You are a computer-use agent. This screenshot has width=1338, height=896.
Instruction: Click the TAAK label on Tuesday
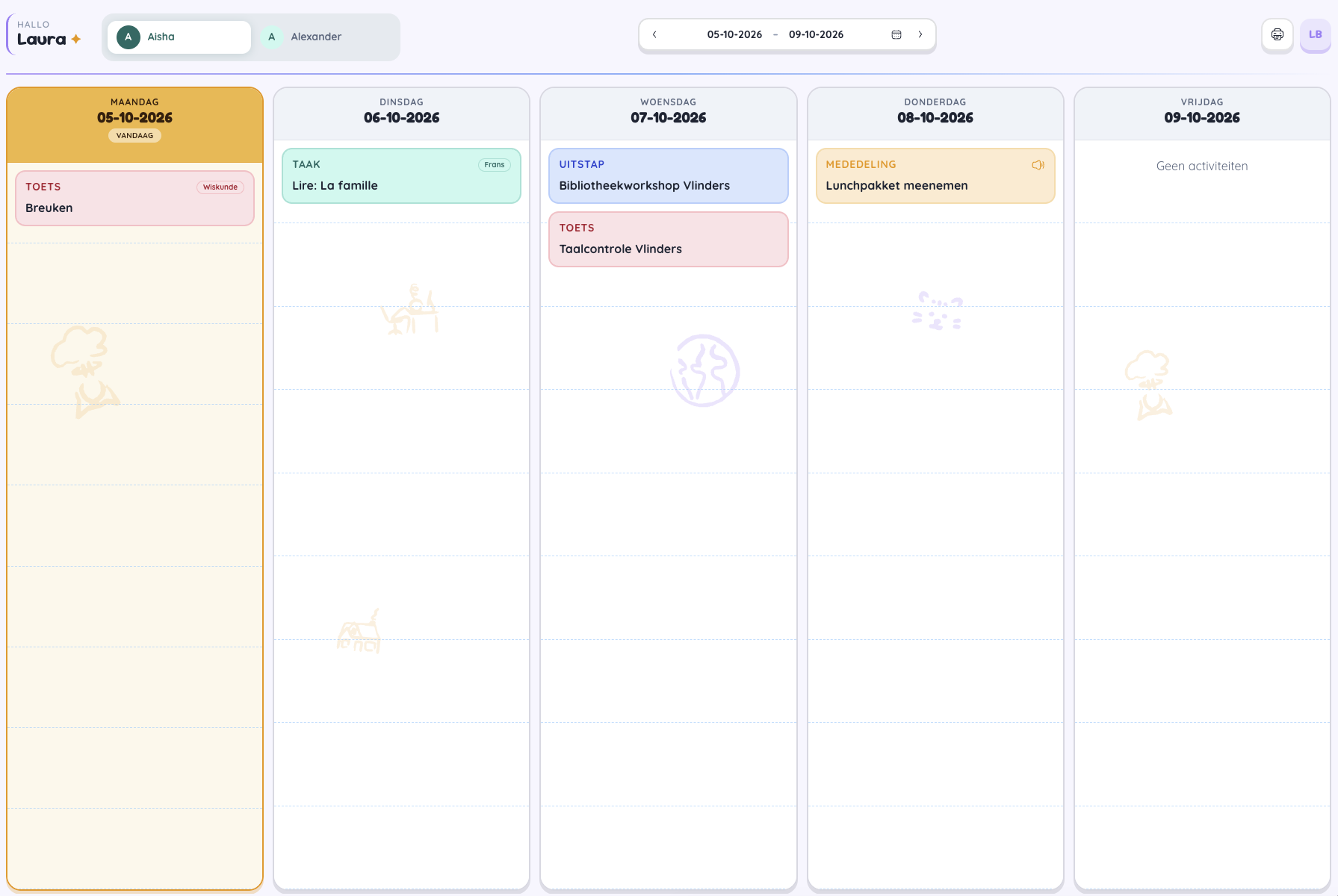click(306, 164)
